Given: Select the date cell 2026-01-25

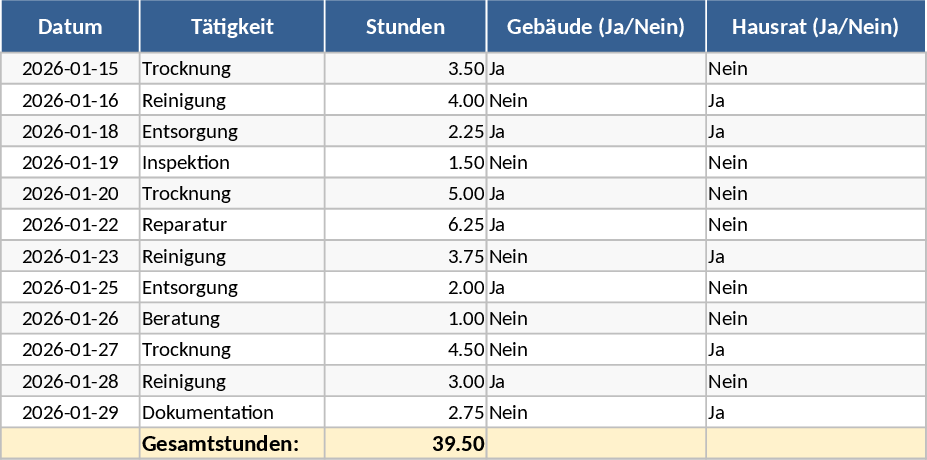Looking at the screenshot, I should tap(70, 288).
